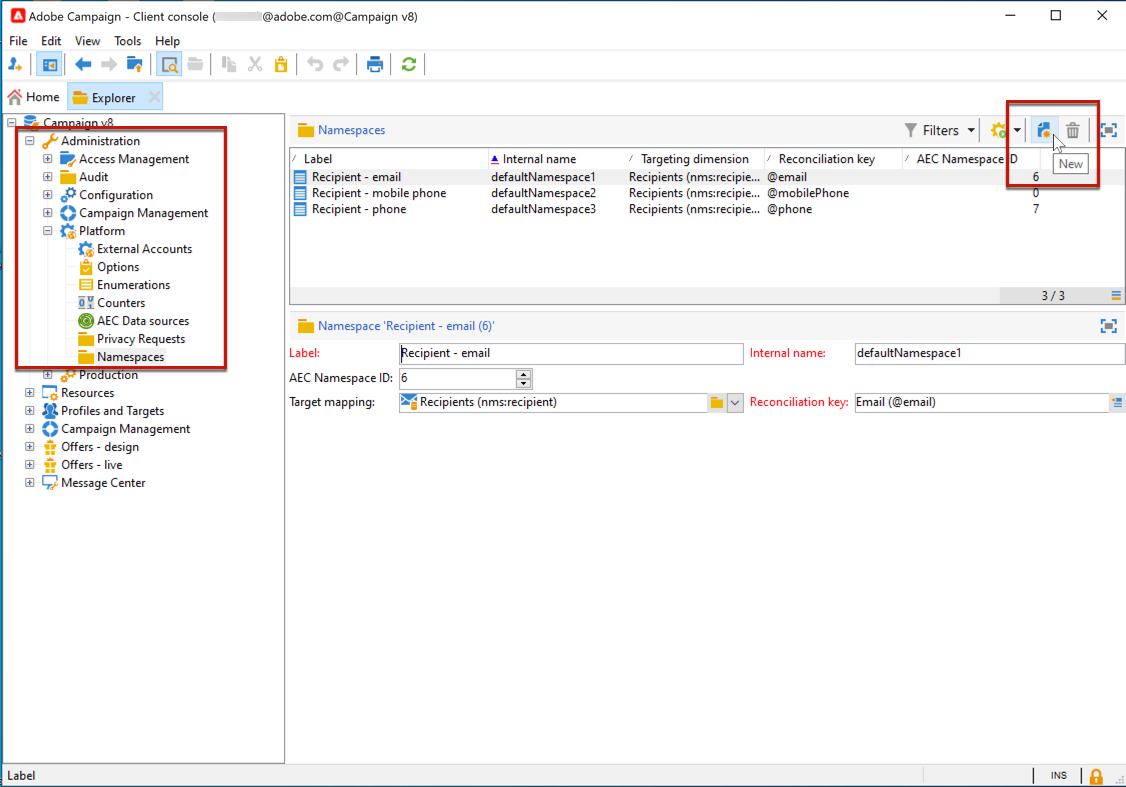Click the Redo arrow icon
The image size is (1126, 787).
coord(340,65)
